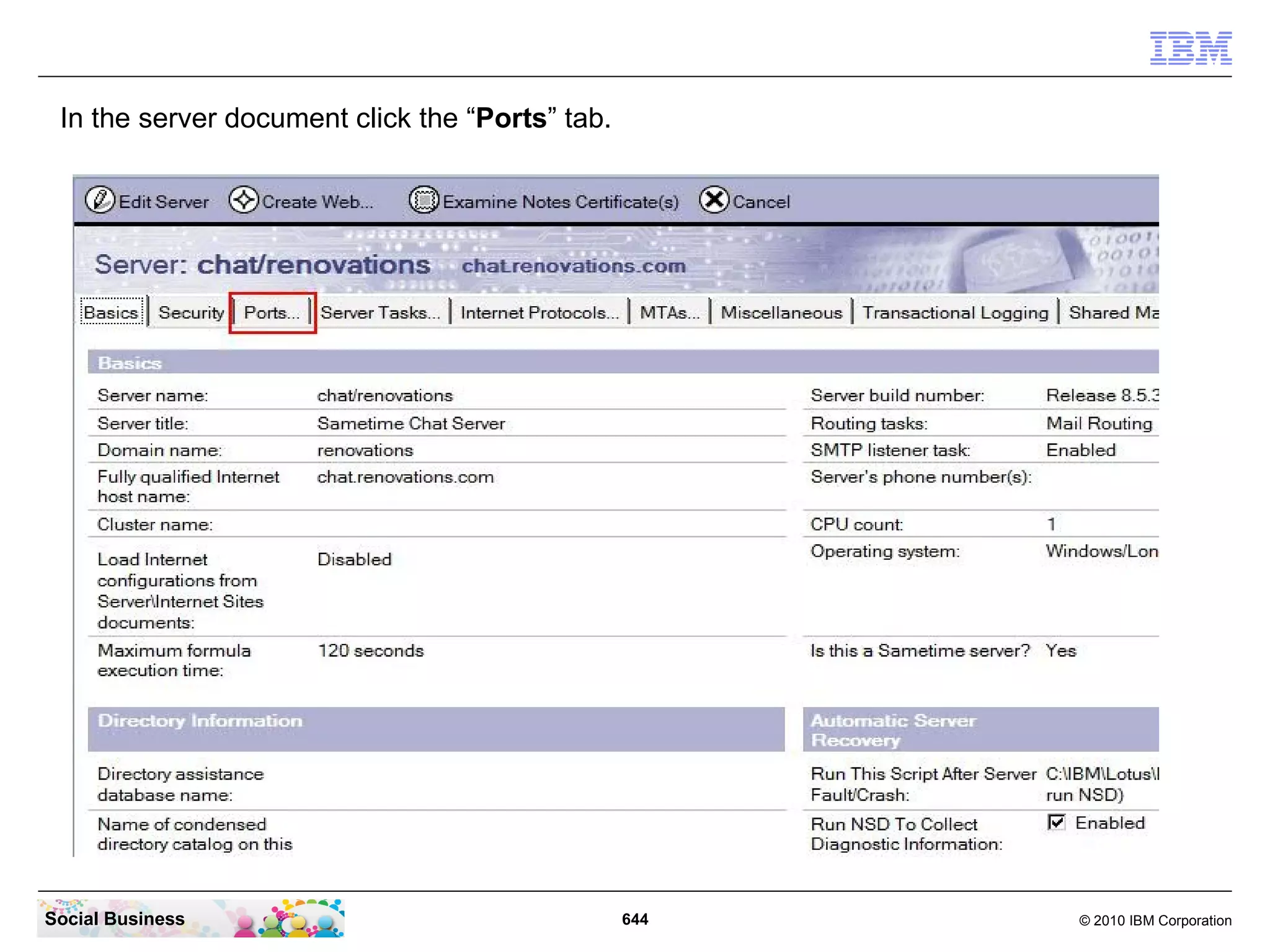1270x952 pixels.
Task: Click the Edit Server pencil icon
Action: tap(100, 200)
